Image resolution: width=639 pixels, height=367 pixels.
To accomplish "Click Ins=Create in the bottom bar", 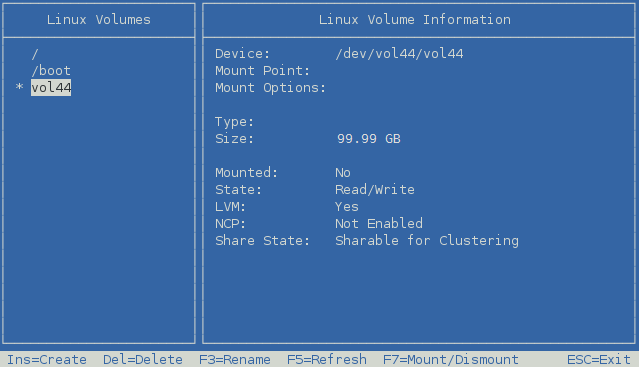I will [x=46, y=360].
